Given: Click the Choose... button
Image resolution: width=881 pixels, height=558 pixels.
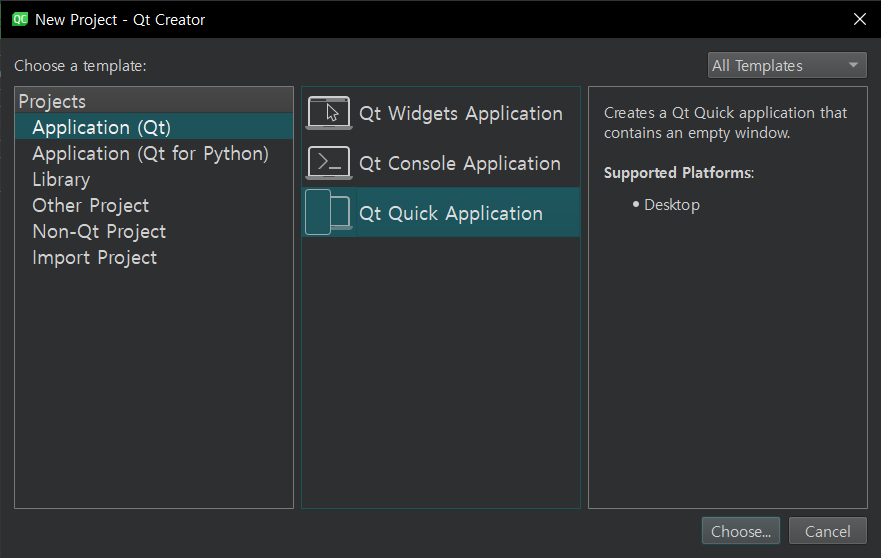Looking at the screenshot, I should point(741,531).
